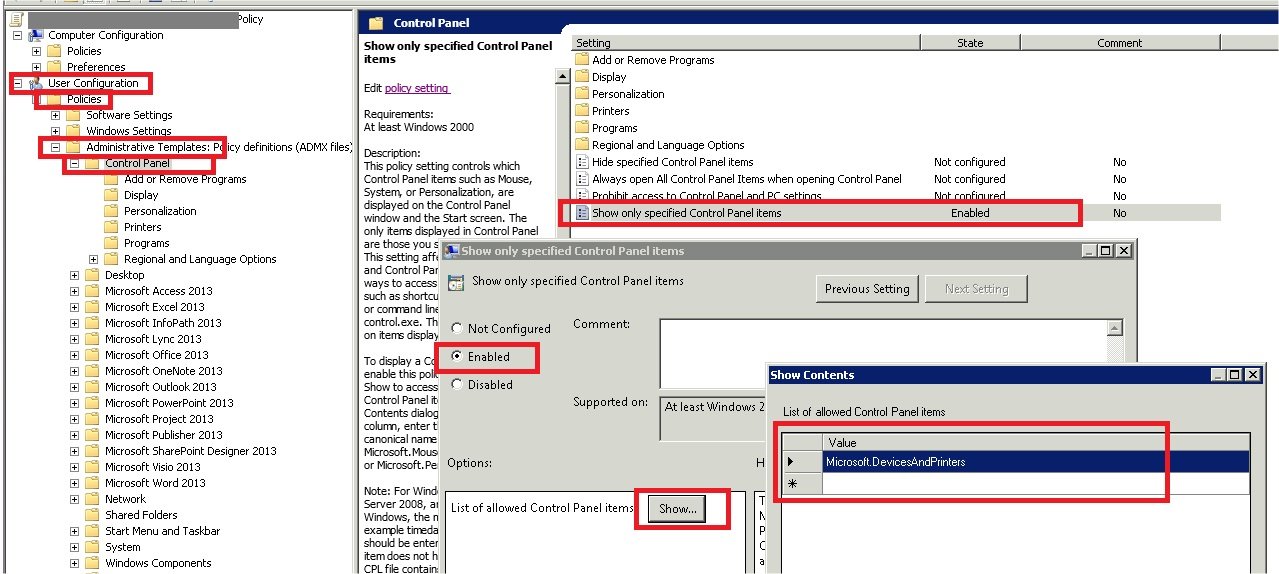Click the Comment box scrollbar up arrow

tap(1116, 329)
